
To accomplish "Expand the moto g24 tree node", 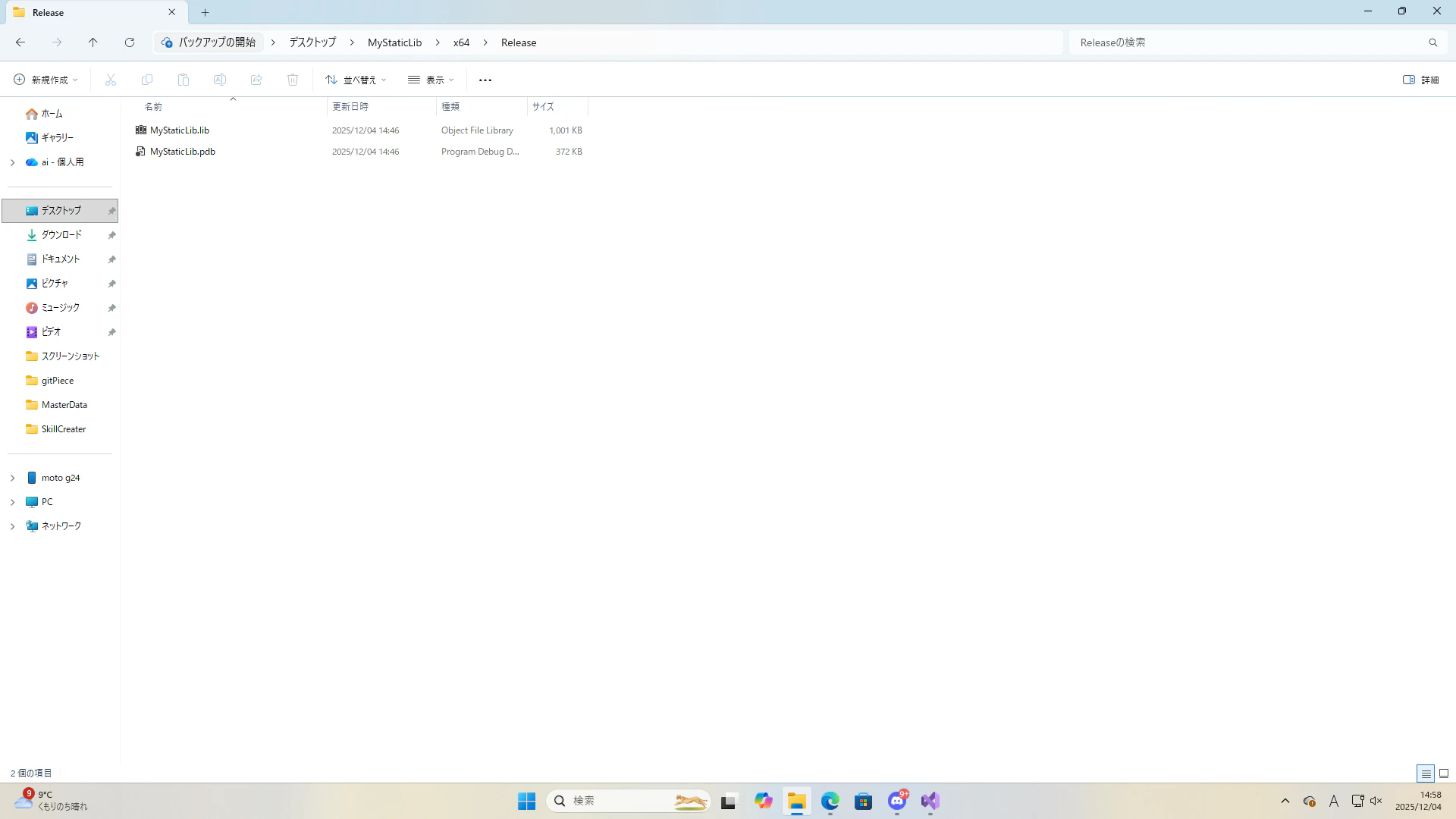I will [x=12, y=478].
